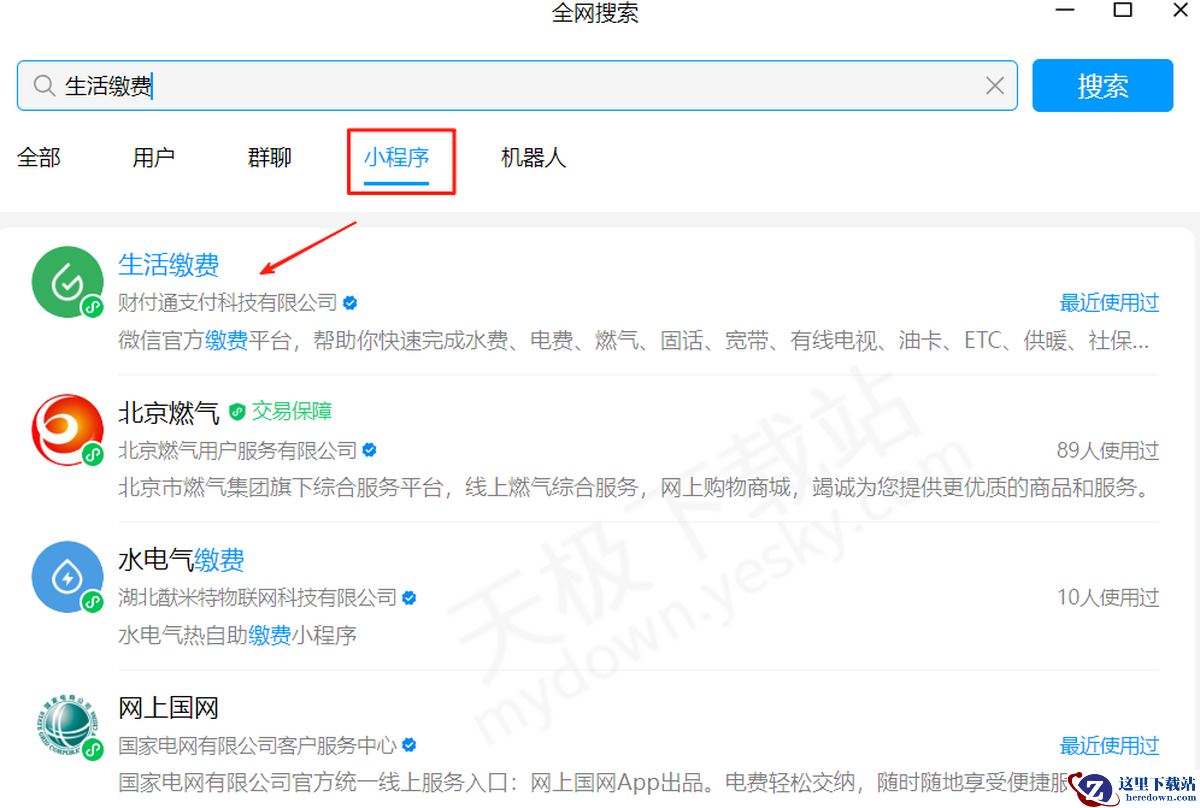Maximize the 全网搜索 window
This screenshot has width=1200, height=808.
1123,10
